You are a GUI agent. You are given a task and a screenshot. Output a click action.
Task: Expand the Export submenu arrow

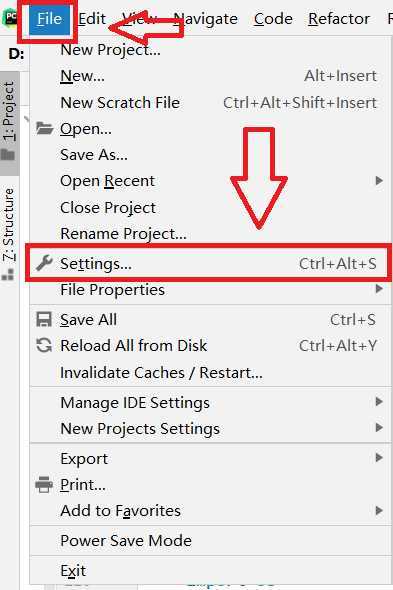coord(379,458)
